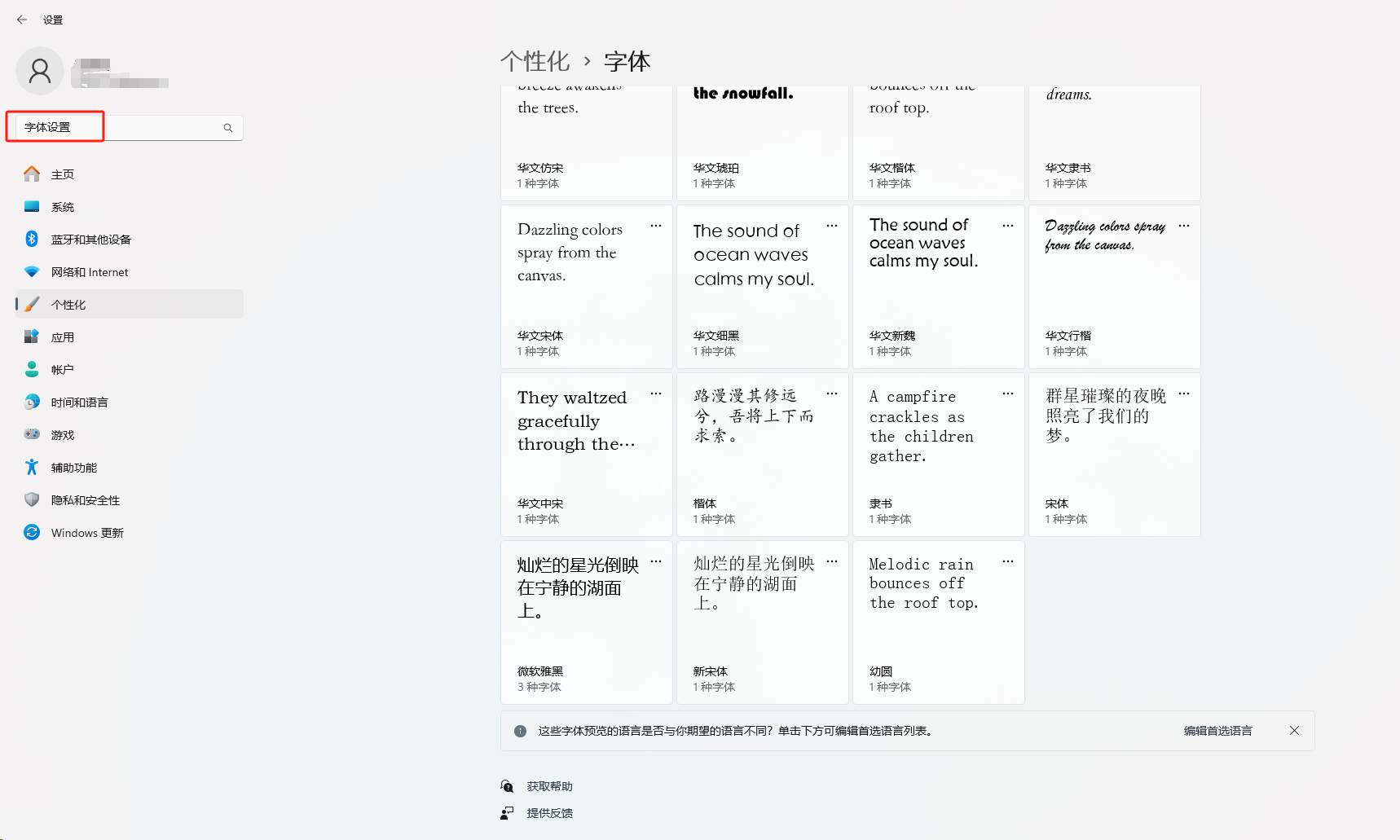The width and height of the screenshot is (1400, 840).
Task: Open more options for 华文中宋 card
Action: [656, 394]
